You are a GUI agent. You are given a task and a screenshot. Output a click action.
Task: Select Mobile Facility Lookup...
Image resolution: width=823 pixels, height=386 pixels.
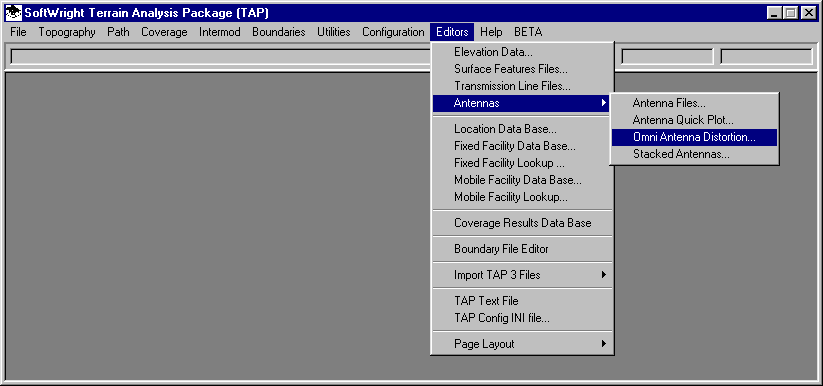tap(522, 197)
